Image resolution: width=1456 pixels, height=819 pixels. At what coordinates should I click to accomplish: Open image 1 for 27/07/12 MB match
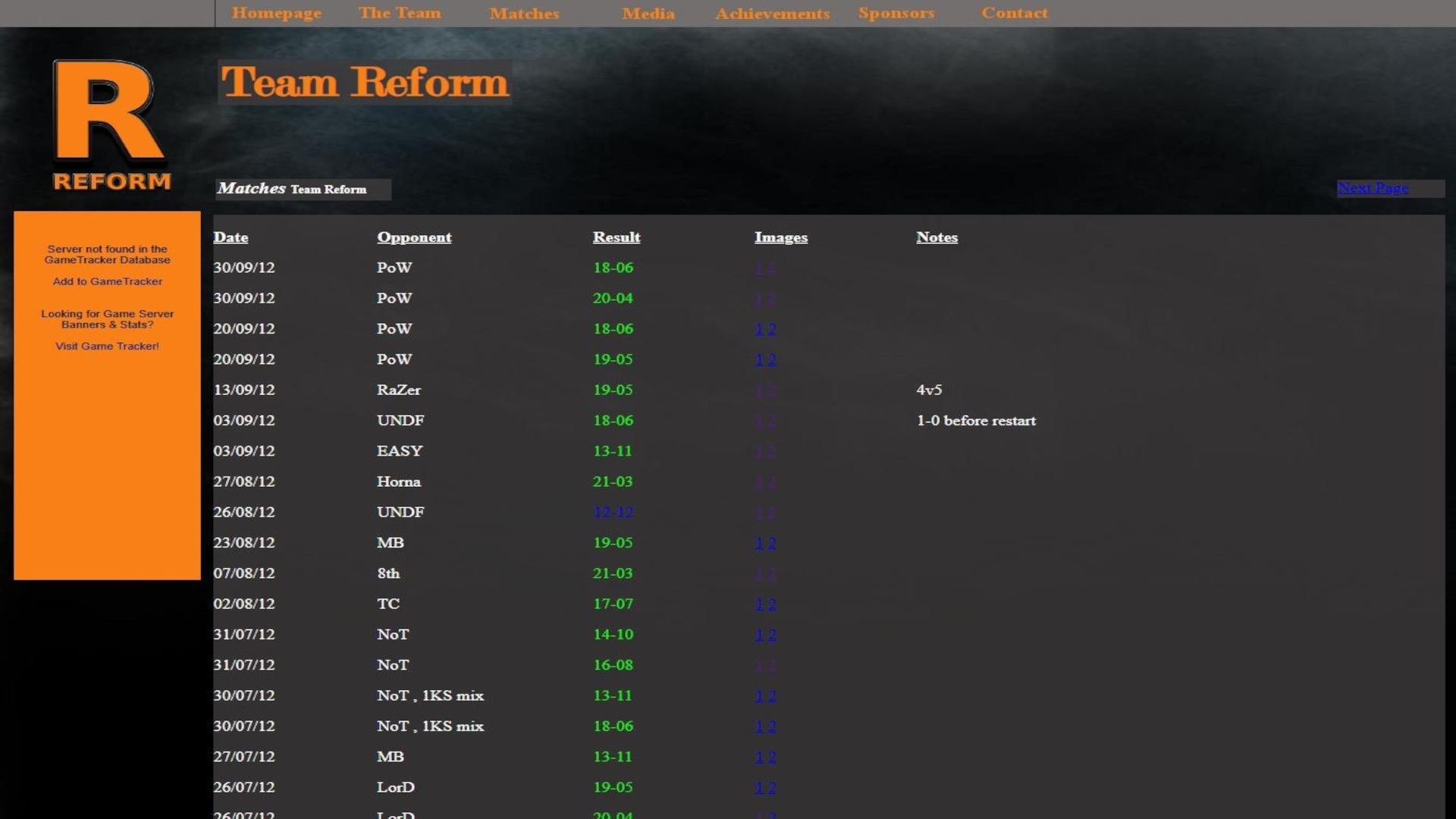click(x=759, y=757)
